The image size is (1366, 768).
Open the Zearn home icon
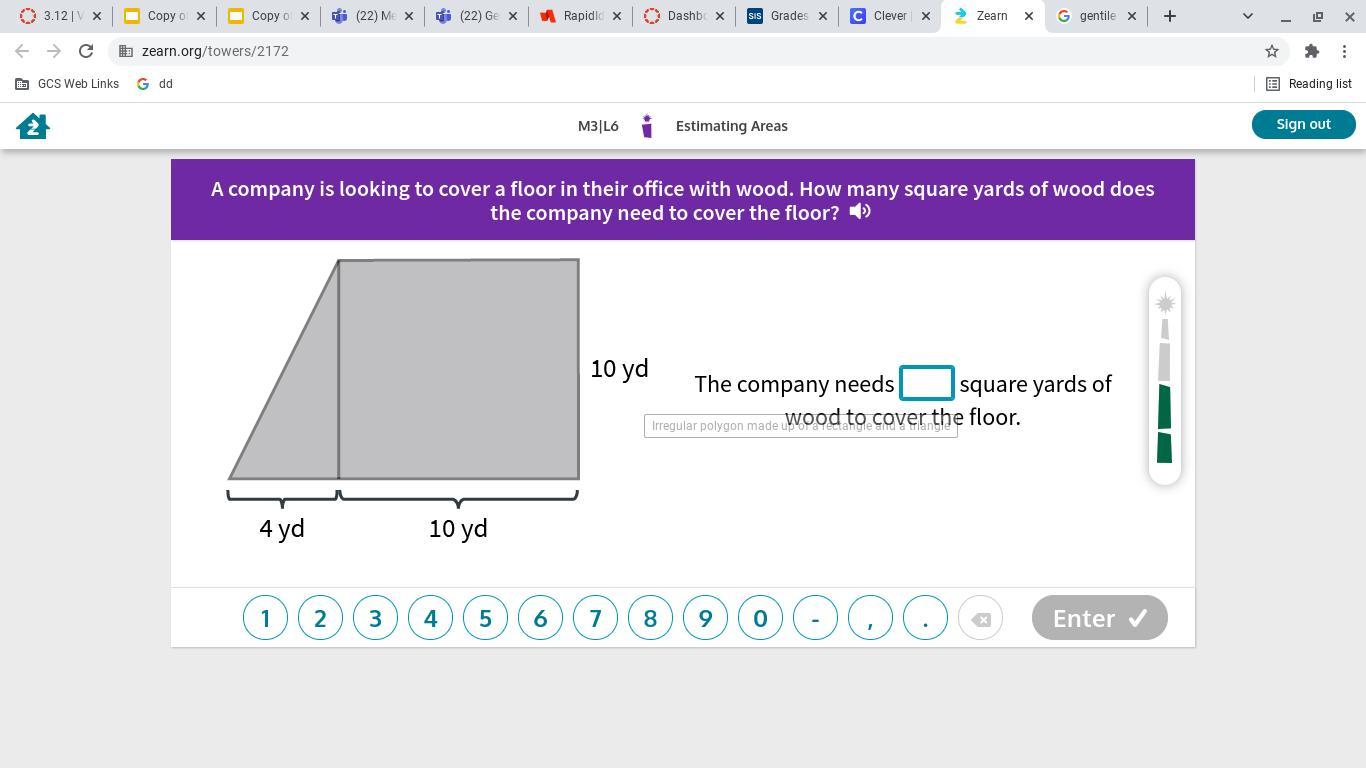point(33,126)
